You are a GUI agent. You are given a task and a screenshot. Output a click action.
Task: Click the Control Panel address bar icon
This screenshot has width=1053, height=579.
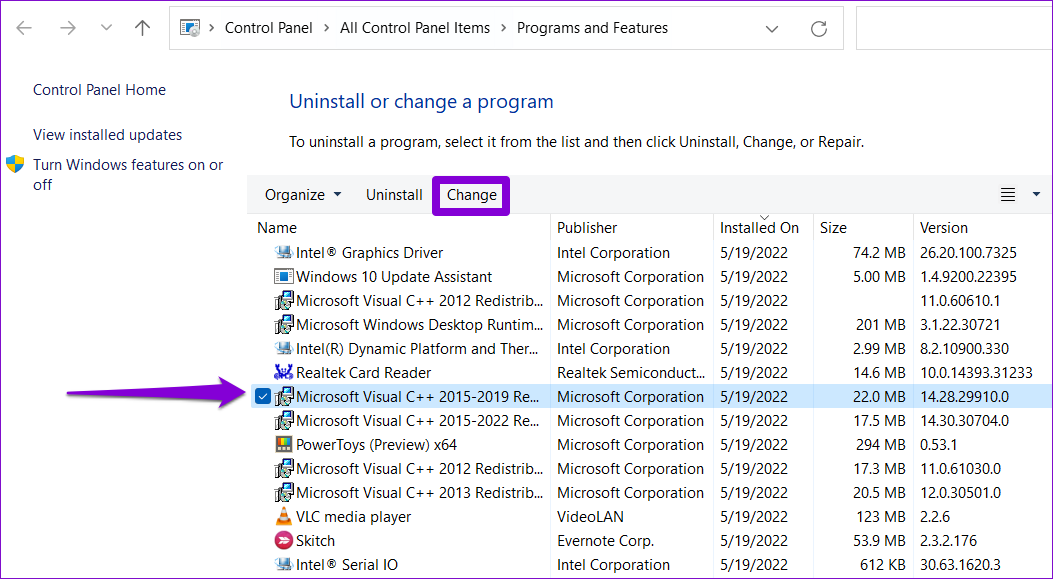[x=190, y=28]
